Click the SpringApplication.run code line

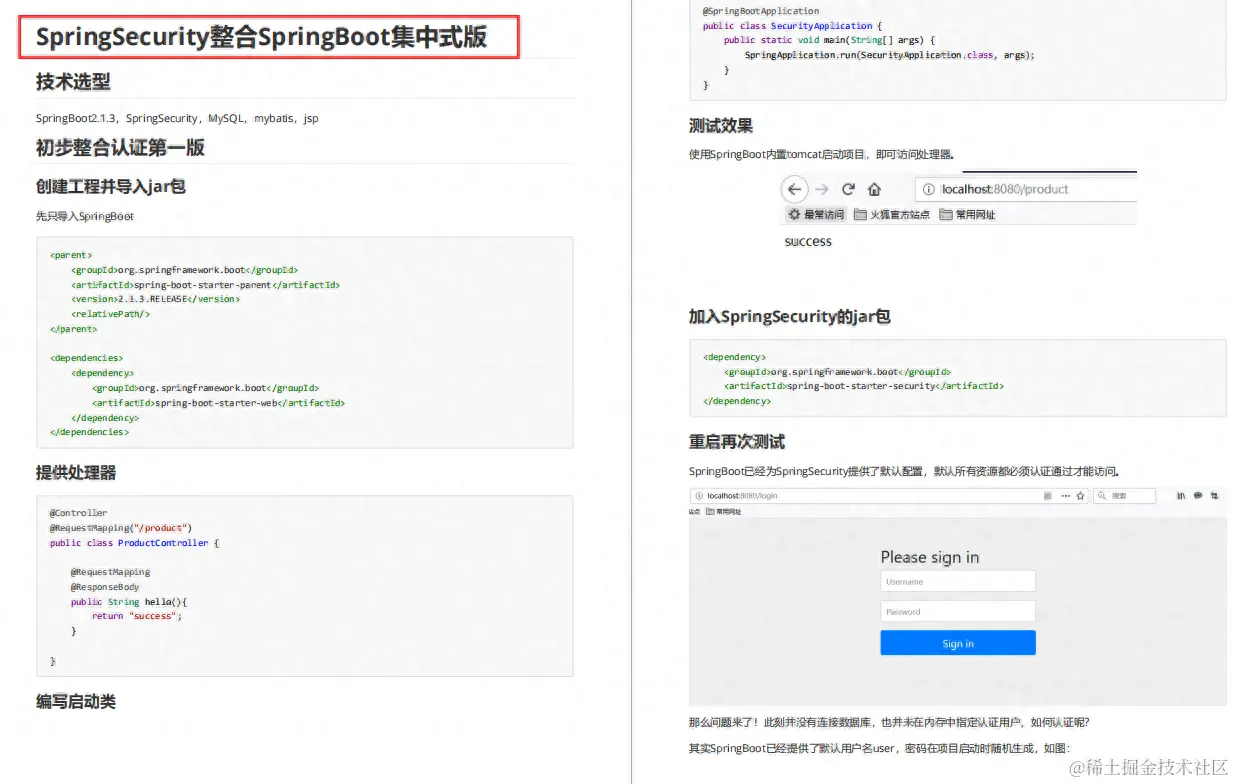[889, 55]
